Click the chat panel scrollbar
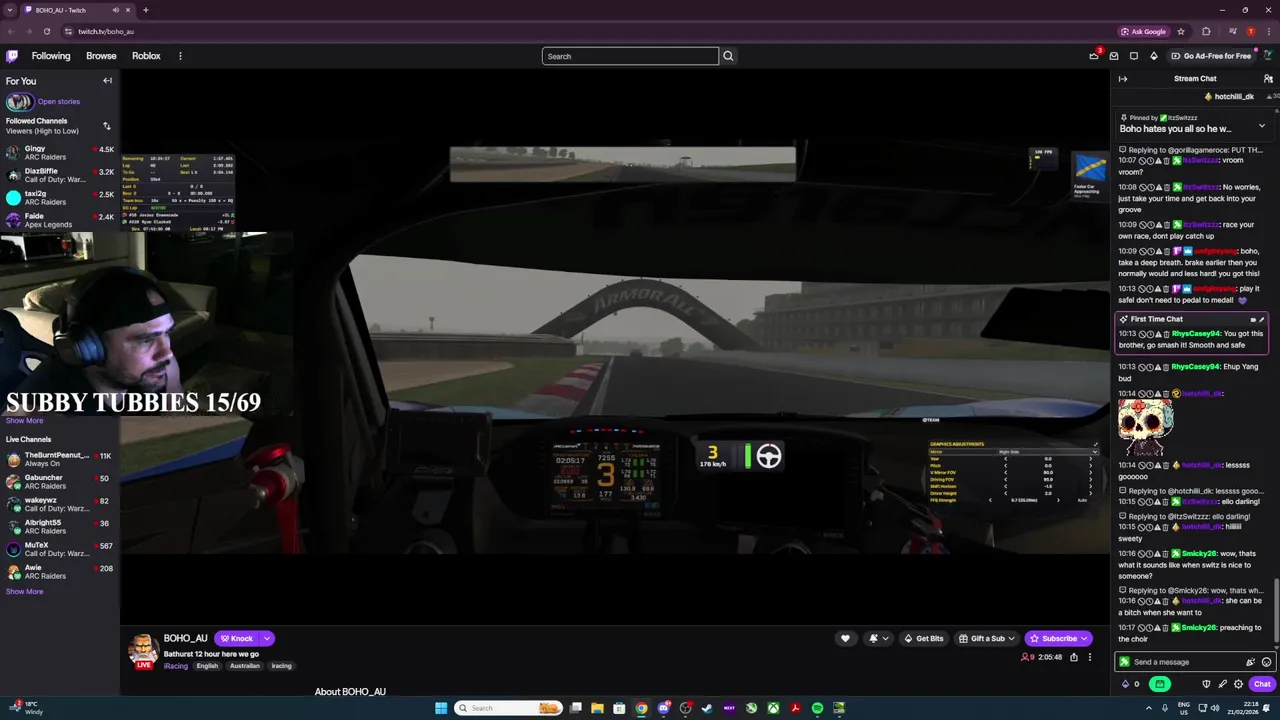This screenshot has height=720, width=1280. point(1276,613)
